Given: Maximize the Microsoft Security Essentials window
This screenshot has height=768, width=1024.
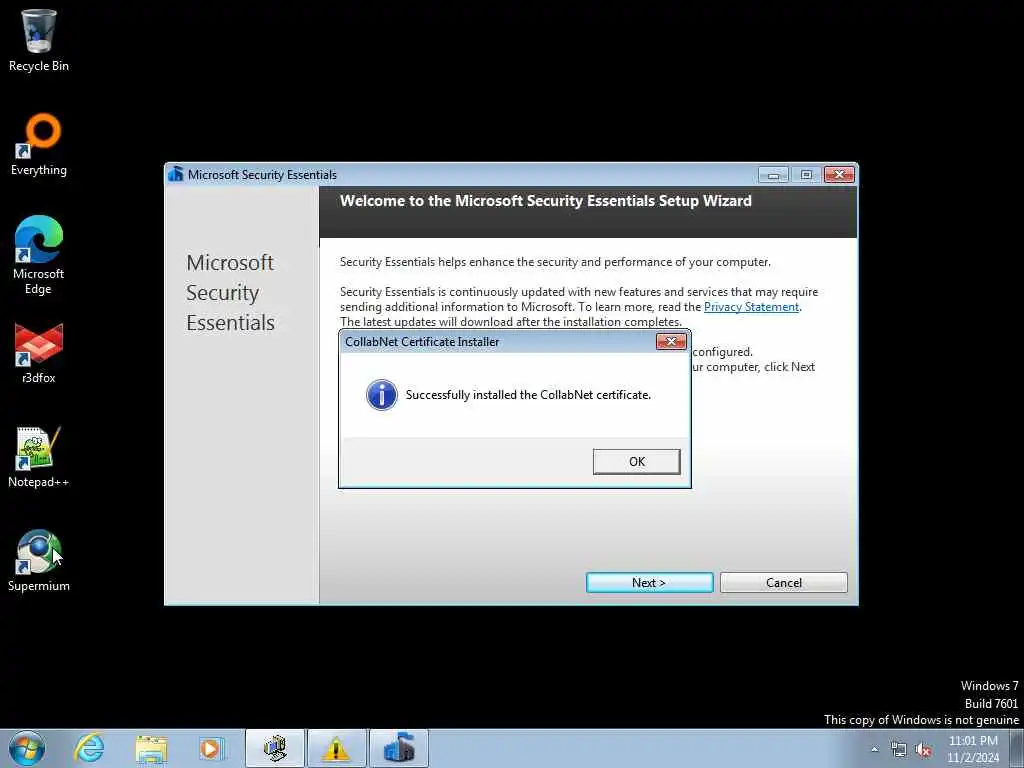Looking at the screenshot, I should tap(806, 175).
